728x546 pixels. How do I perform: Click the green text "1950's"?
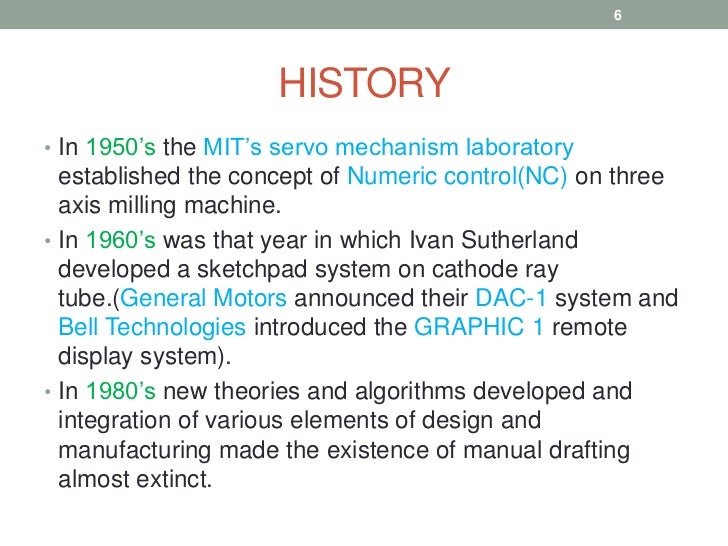pos(121,147)
